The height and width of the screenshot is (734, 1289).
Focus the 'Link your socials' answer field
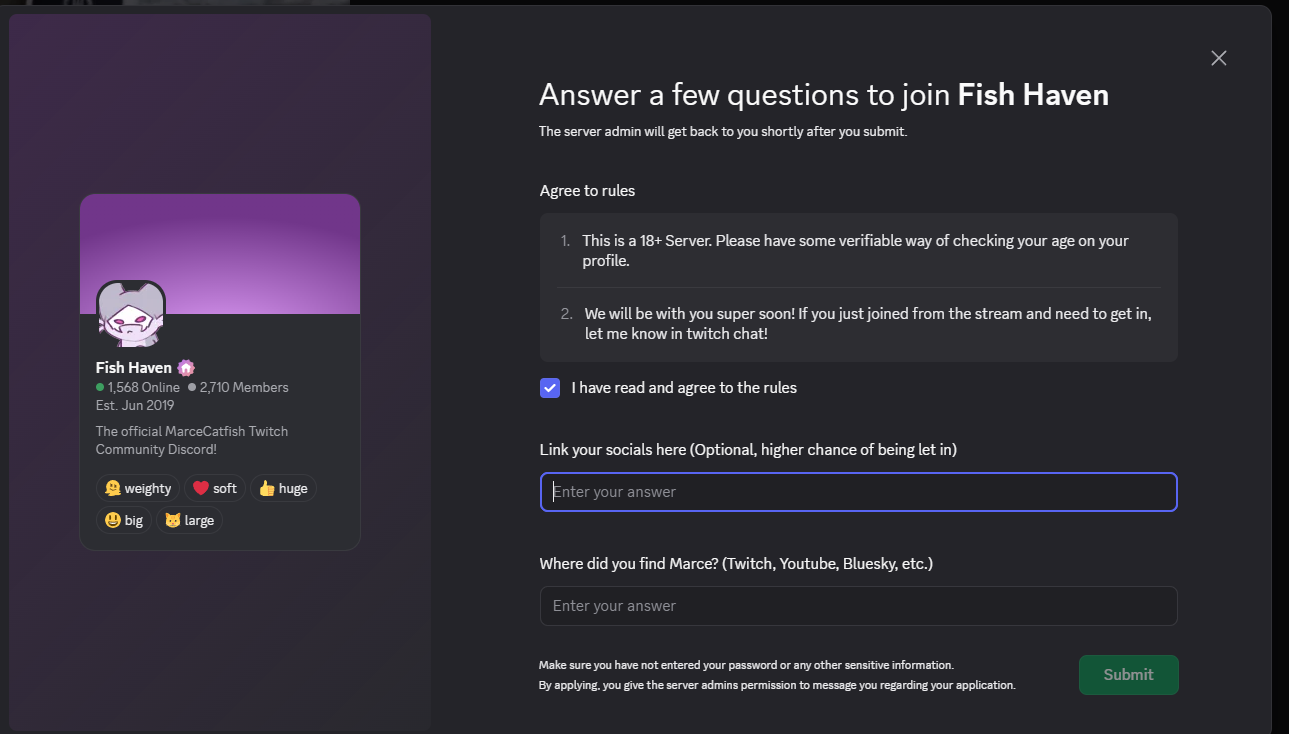click(858, 492)
